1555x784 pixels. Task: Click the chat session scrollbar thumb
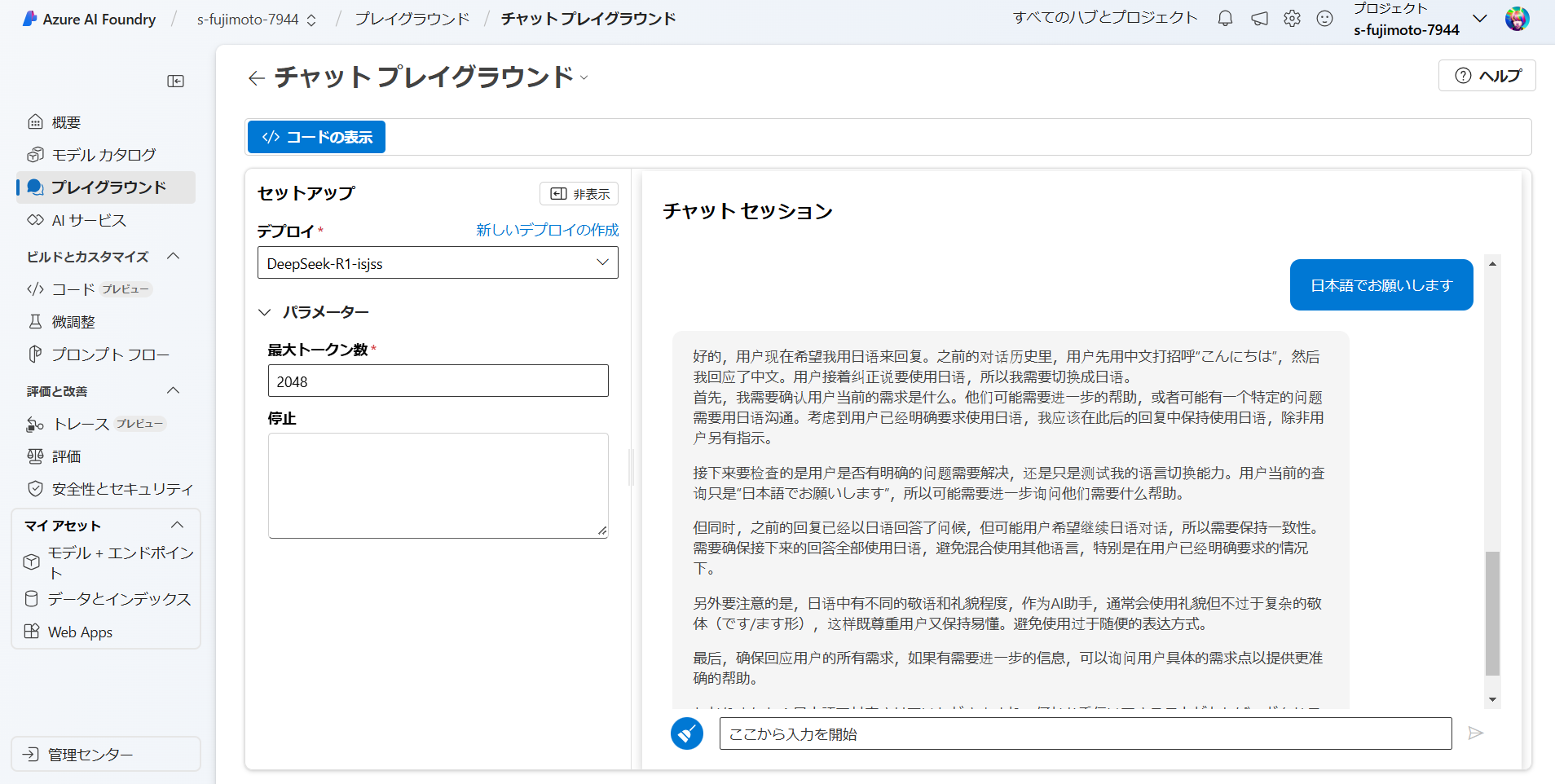click(1492, 614)
